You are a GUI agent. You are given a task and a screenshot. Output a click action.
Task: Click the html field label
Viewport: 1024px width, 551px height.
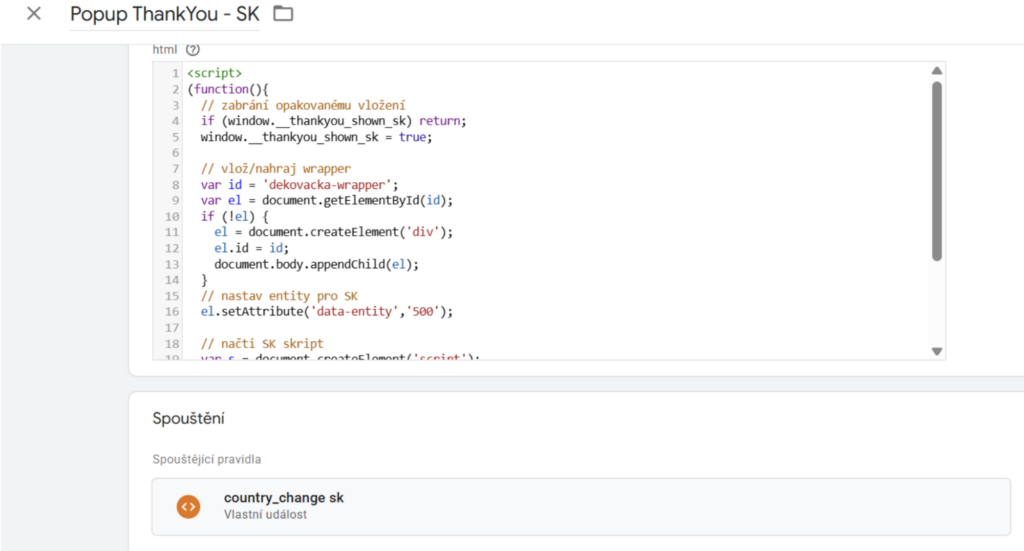(x=165, y=49)
